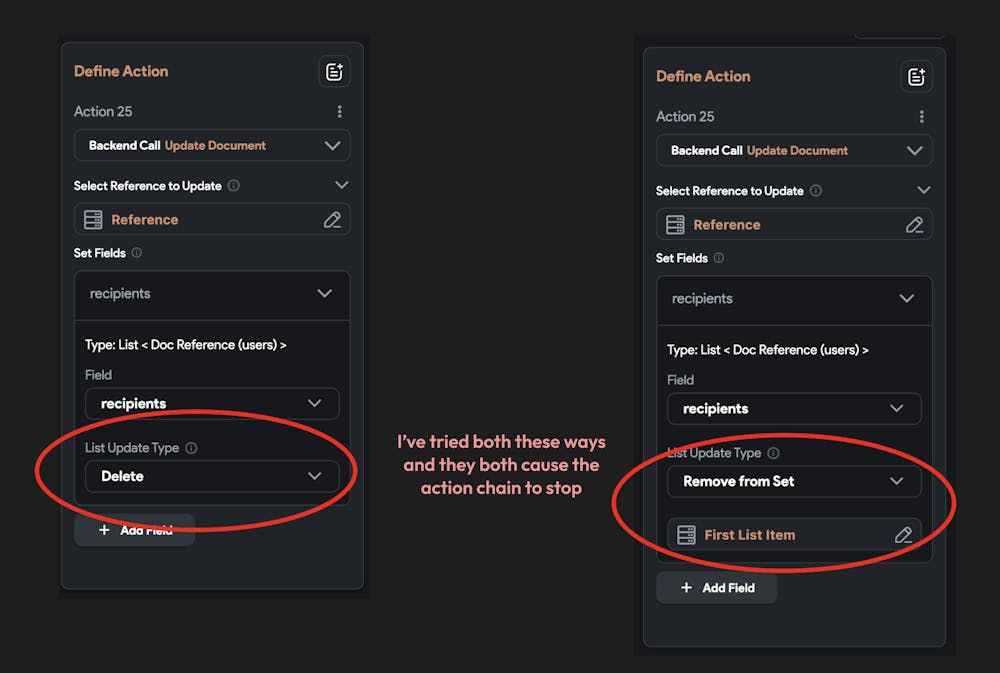This screenshot has width=1000, height=673.
Task: Edit First List Item using the pencil icon
Action: point(904,534)
